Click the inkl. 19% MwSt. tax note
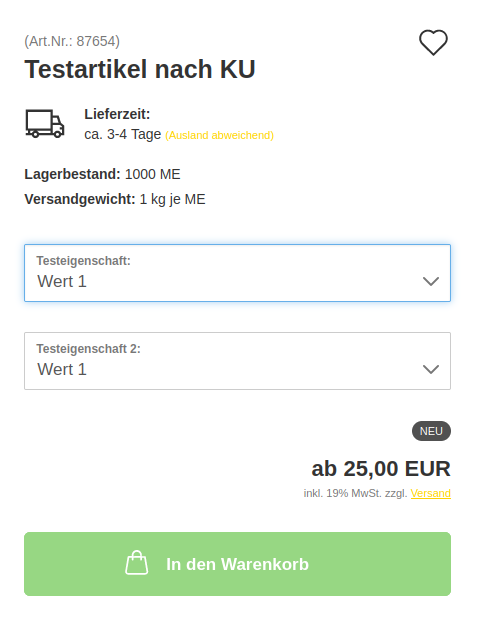This screenshot has width=480, height=627. point(355,493)
